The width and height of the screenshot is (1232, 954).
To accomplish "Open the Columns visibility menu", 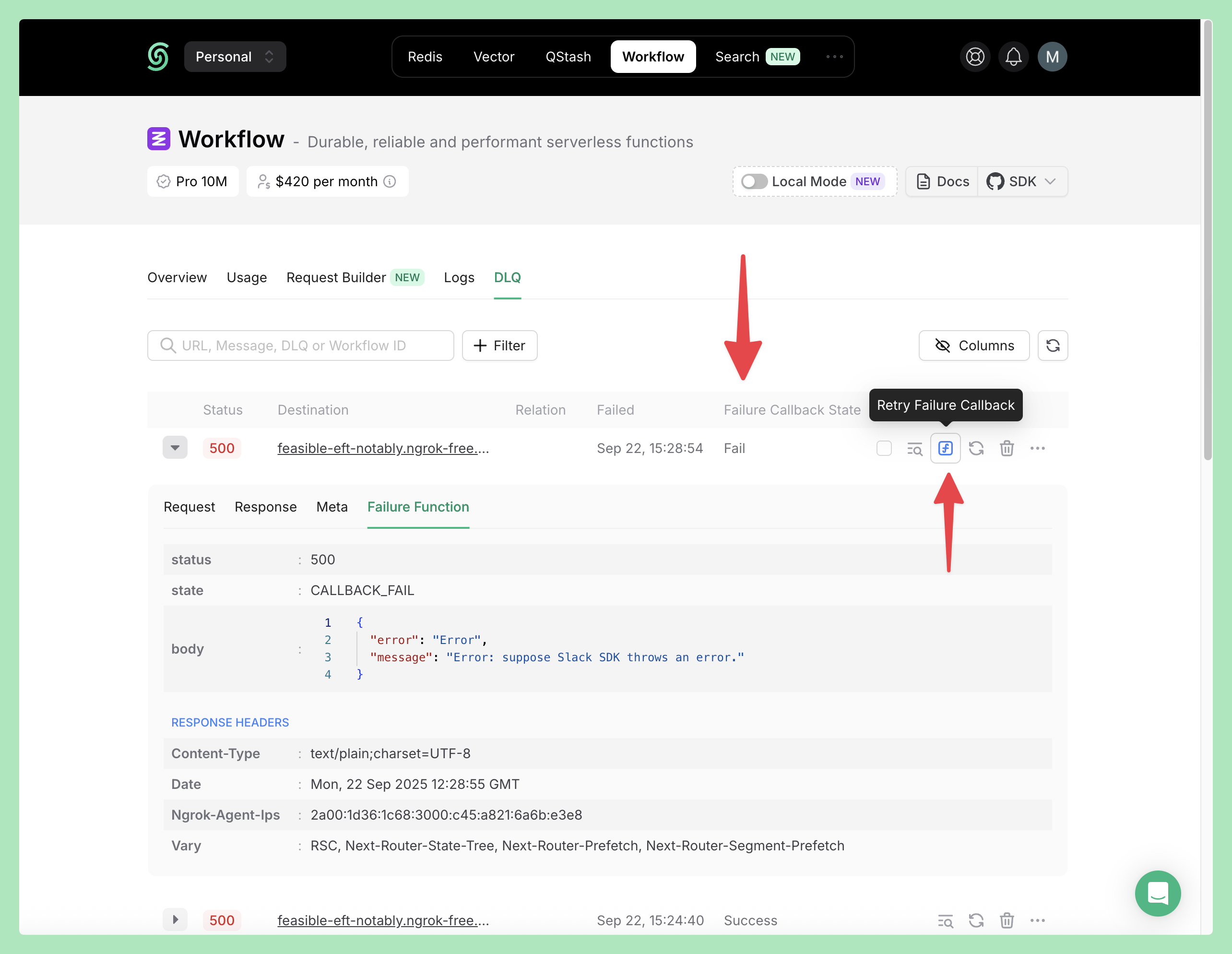I will click(973, 345).
